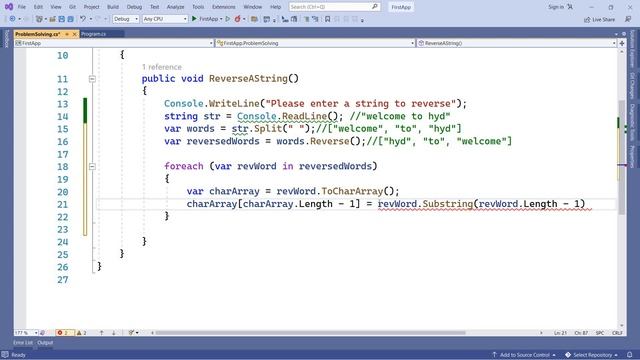Screen dimensions: 640x360
Task: Click the Bookmark toolbar icon
Action: [327, 19]
